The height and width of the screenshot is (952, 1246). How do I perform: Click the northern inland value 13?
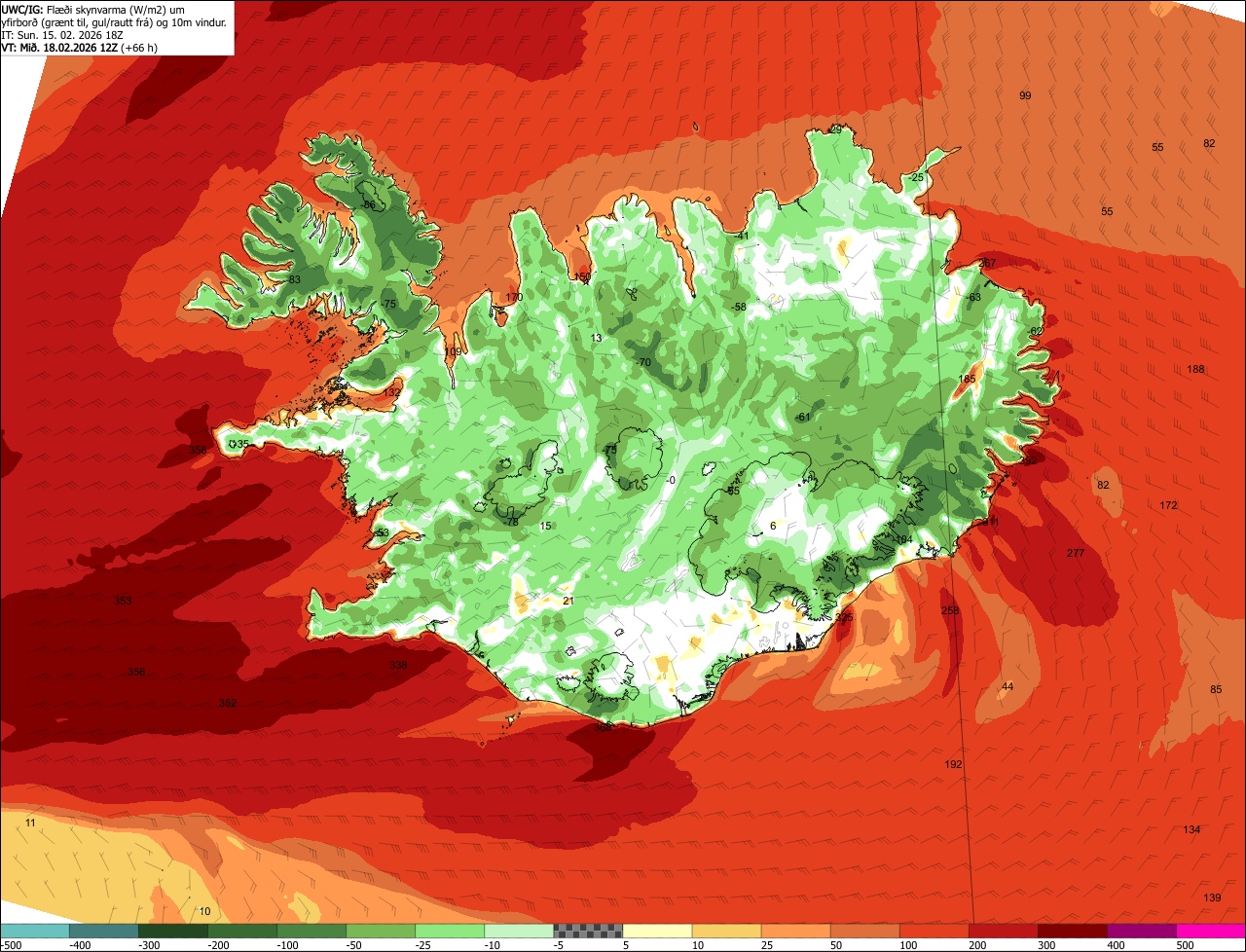pyautogui.click(x=597, y=338)
